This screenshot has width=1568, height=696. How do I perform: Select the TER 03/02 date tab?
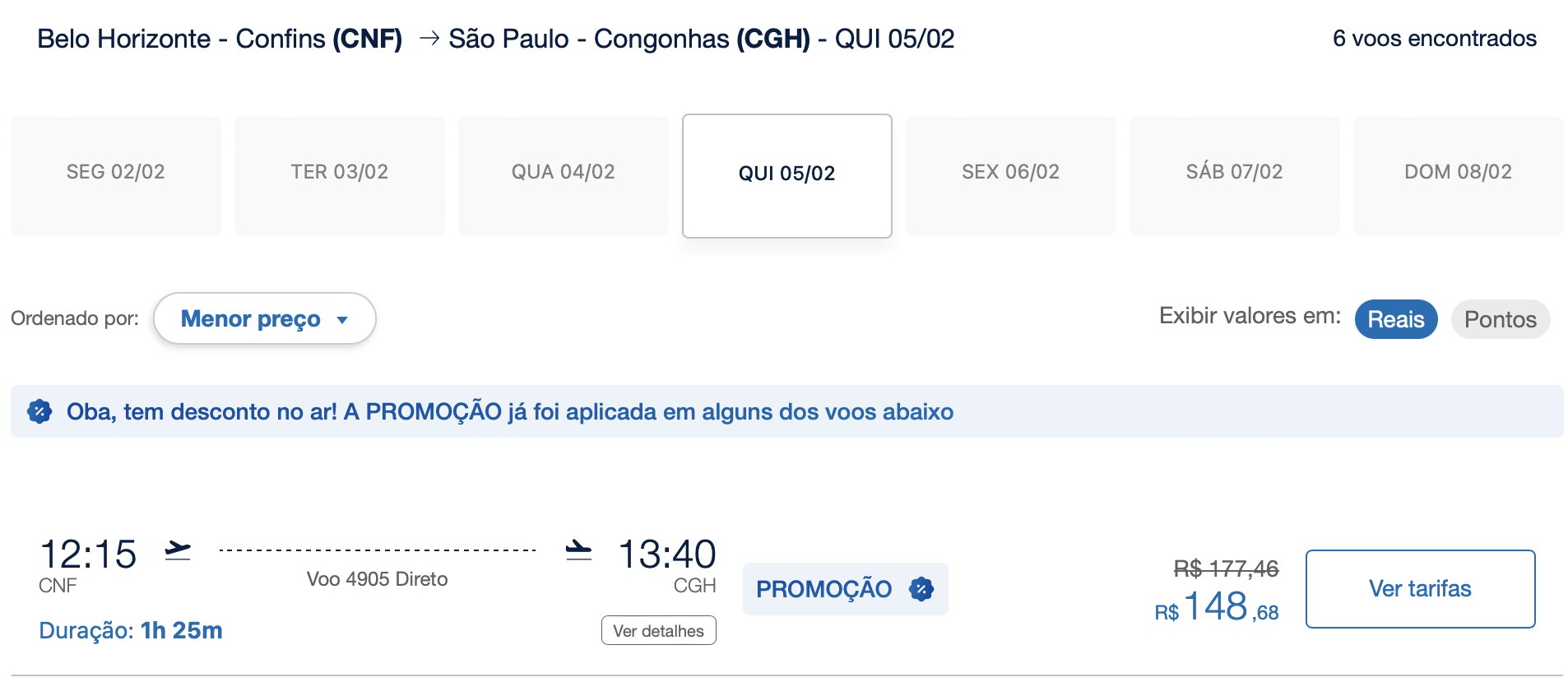tap(340, 172)
